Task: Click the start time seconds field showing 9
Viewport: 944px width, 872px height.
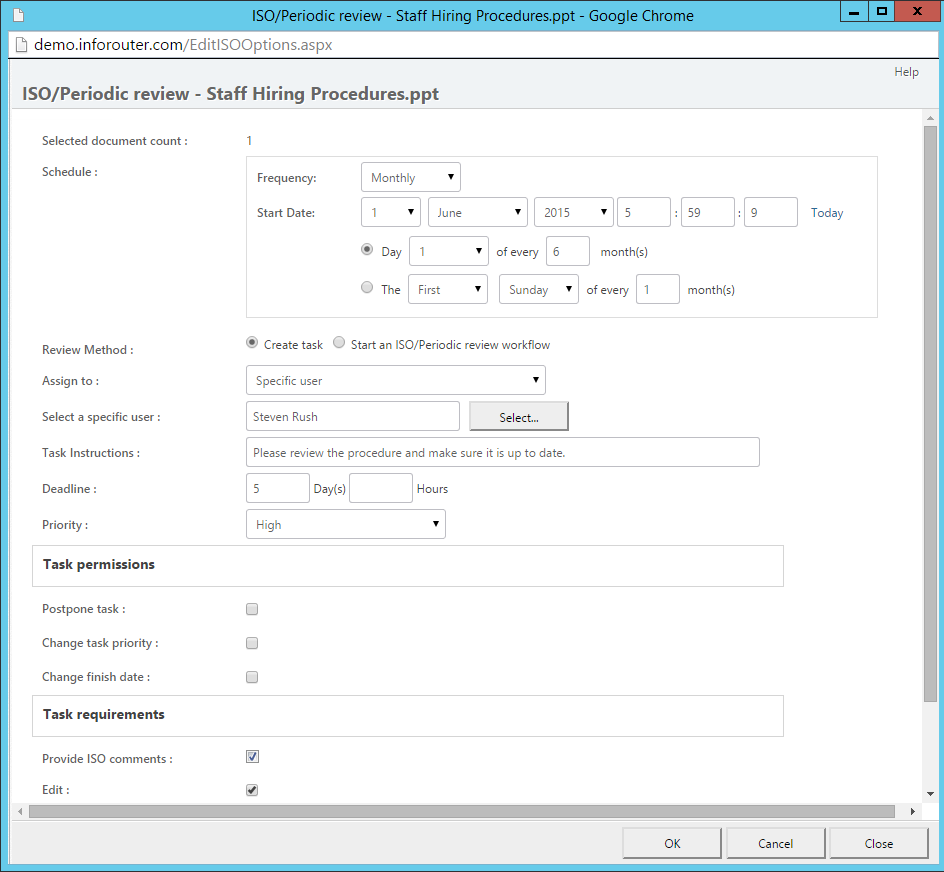Action: 771,212
